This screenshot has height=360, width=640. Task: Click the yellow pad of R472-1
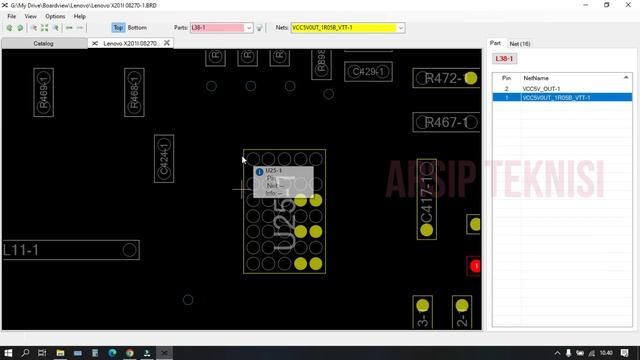pyautogui.click(x=471, y=78)
